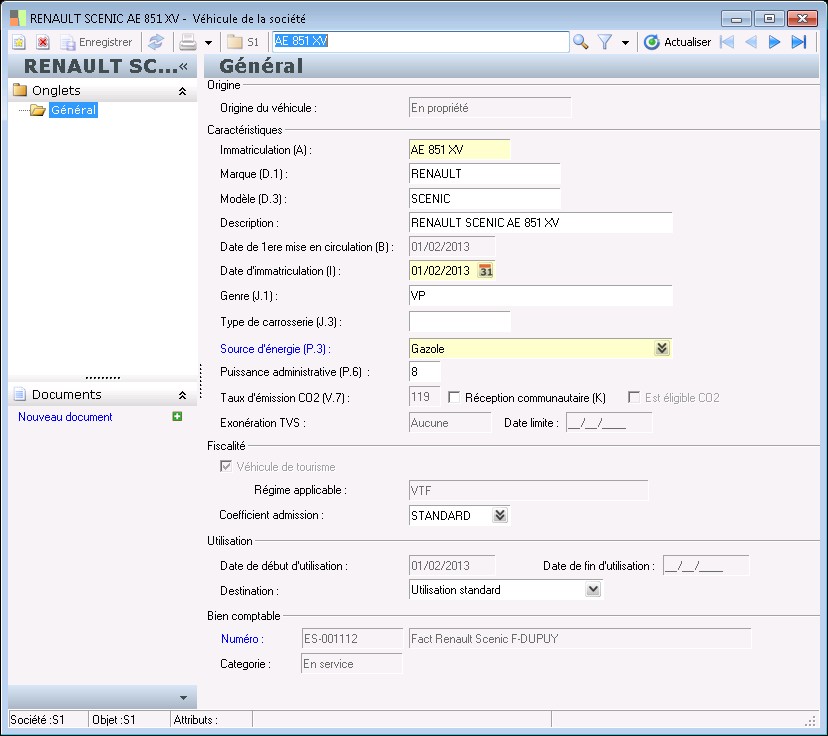Maximize the window
Image resolution: width=828 pixels, height=736 pixels.
point(769,18)
